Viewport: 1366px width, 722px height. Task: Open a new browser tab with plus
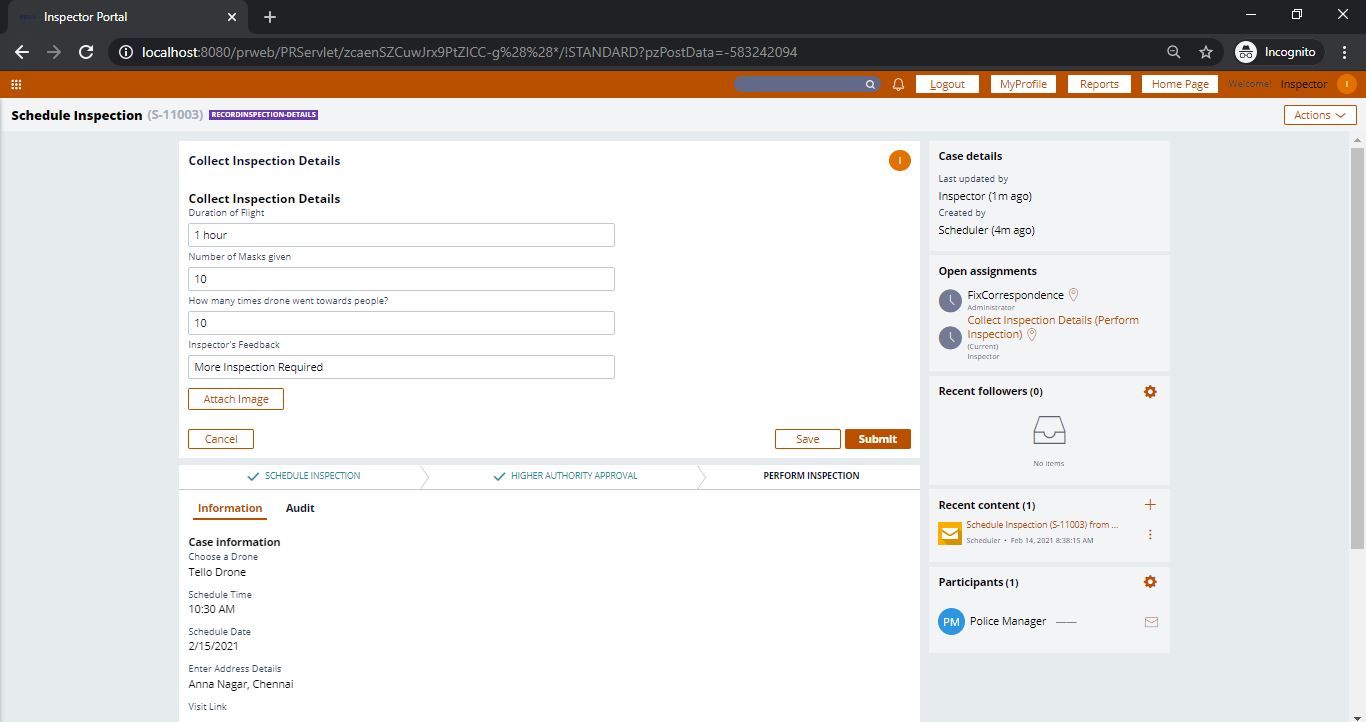[x=270, y=17]
